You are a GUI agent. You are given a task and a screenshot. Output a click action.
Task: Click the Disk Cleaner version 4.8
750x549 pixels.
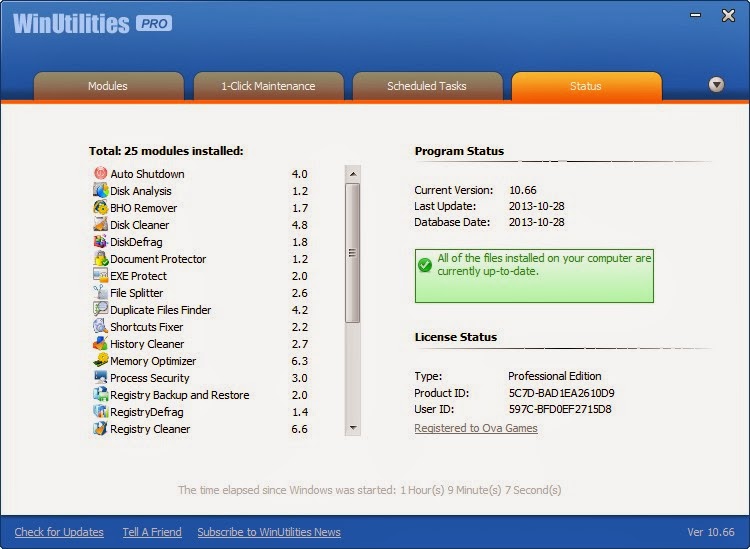click(299, 225)
